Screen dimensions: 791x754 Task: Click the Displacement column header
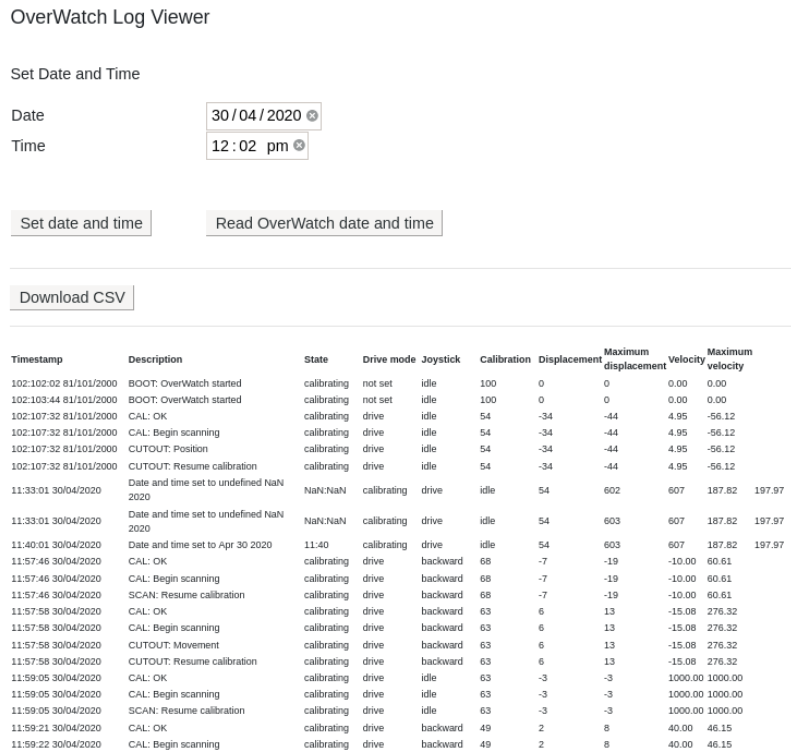(570, 359)
